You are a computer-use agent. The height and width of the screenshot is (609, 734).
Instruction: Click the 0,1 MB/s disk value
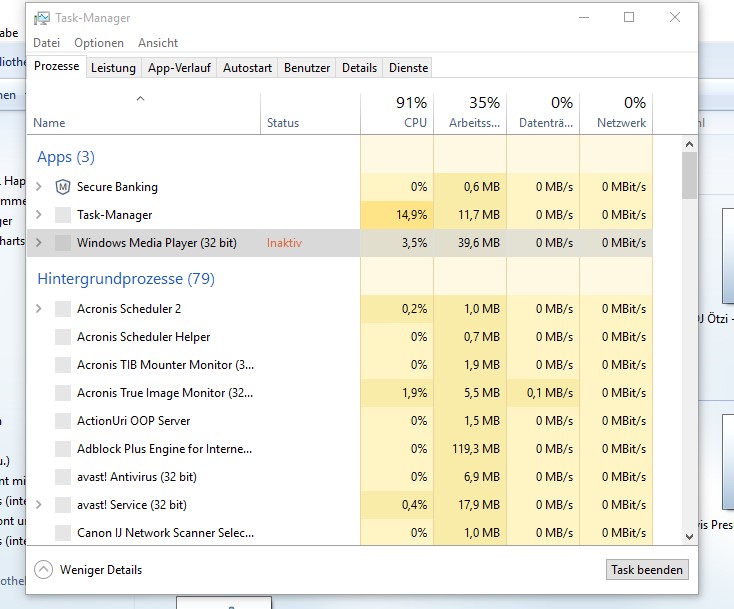tap(550, 393)
